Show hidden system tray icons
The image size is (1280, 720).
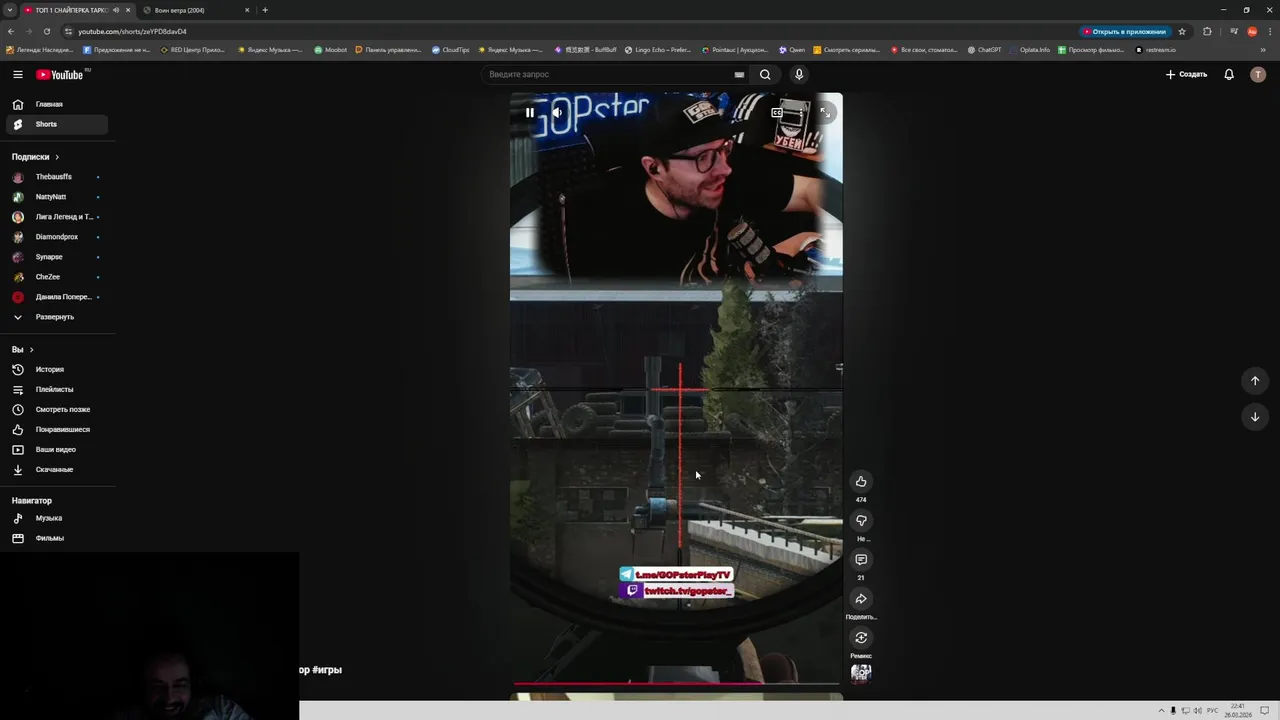(x=1162, y=711)
